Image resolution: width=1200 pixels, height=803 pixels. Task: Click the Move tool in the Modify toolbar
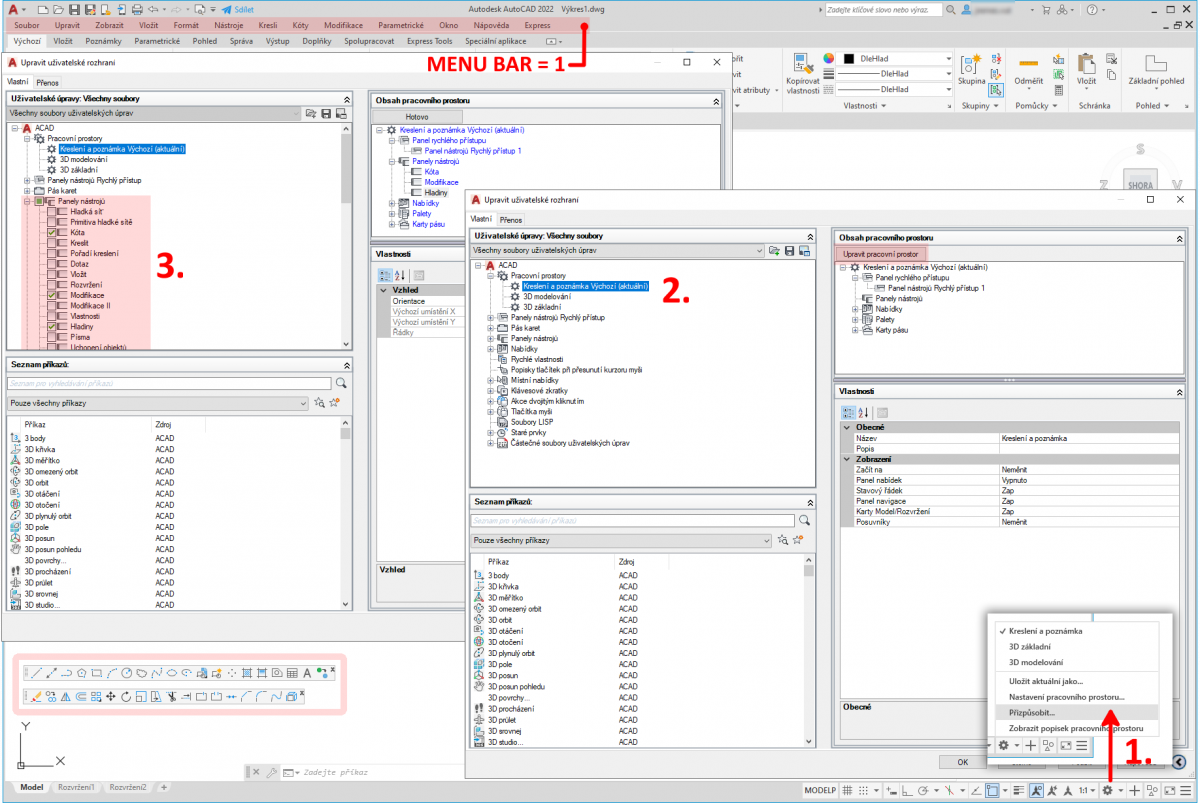click(112, 696)
